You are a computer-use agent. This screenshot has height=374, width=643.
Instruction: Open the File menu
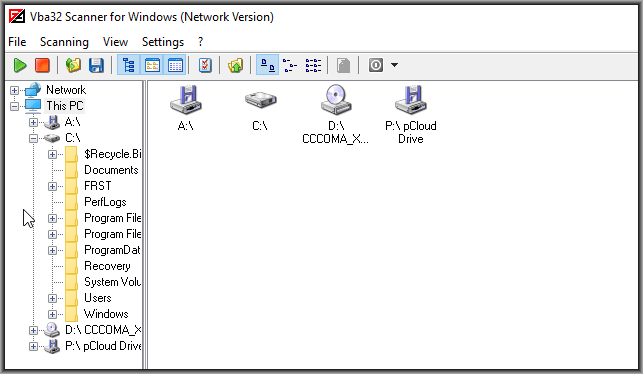(17, 42)
